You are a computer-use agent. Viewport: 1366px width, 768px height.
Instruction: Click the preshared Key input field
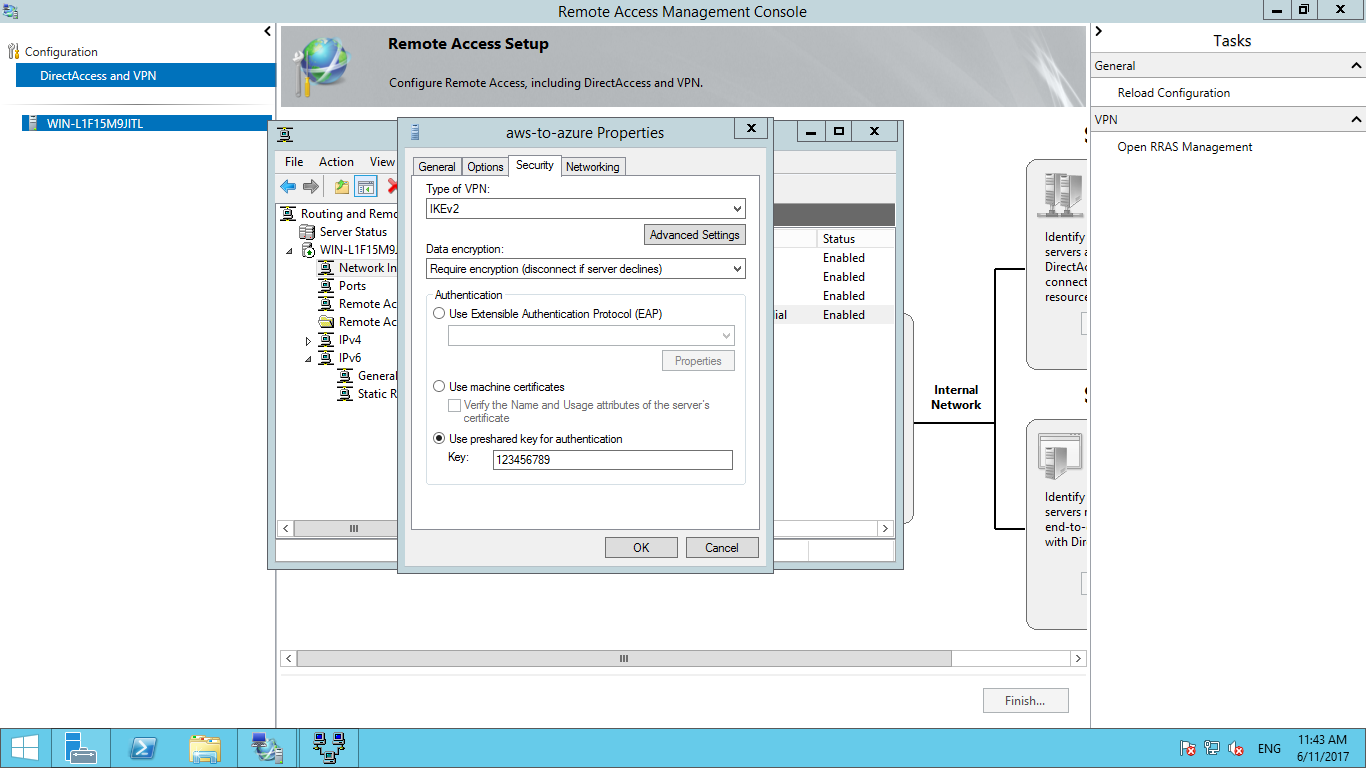[612, 460]
